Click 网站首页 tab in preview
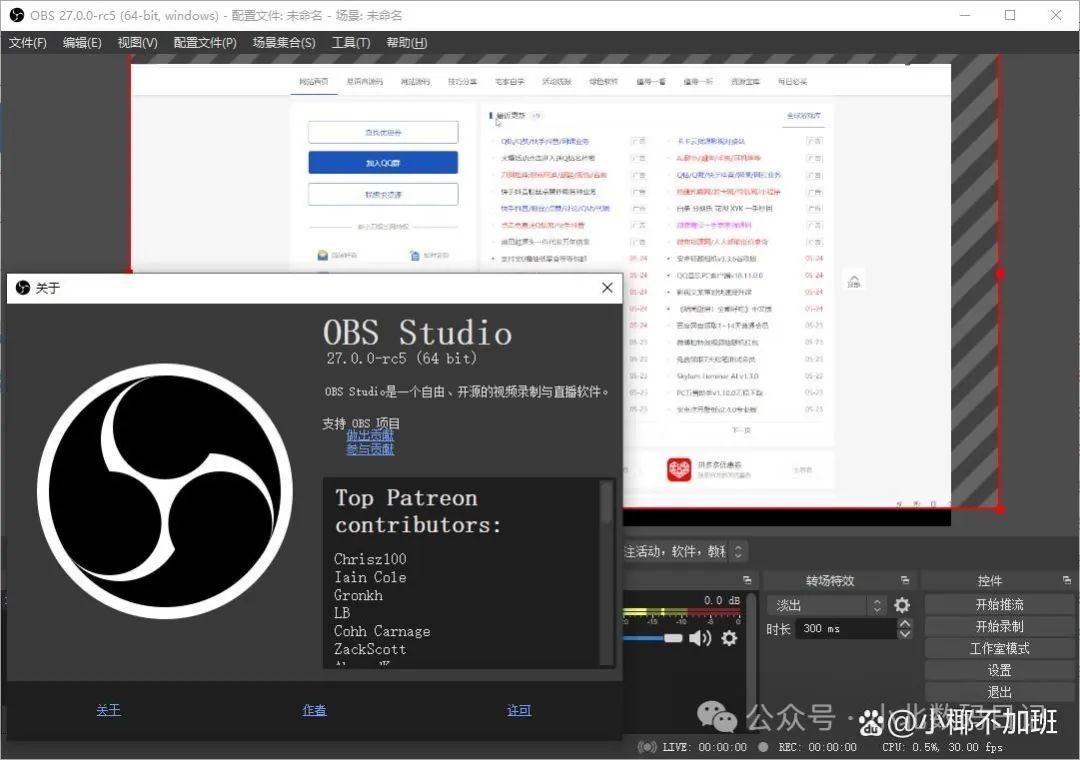This screenshot has height=760, width=1080. (313, 82)
